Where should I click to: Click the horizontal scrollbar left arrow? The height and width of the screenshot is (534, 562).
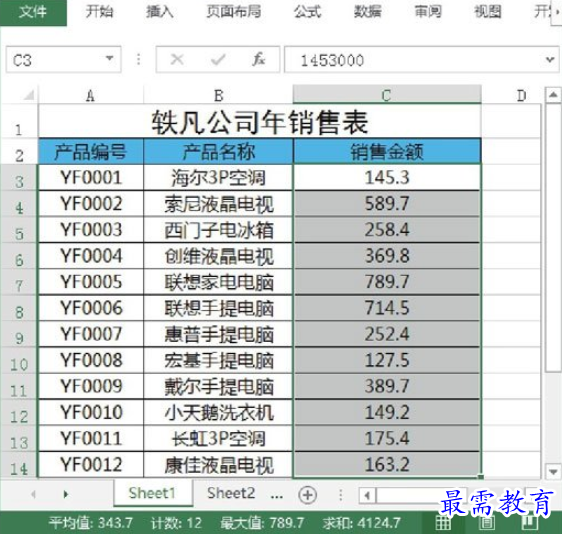coord(367,495)
